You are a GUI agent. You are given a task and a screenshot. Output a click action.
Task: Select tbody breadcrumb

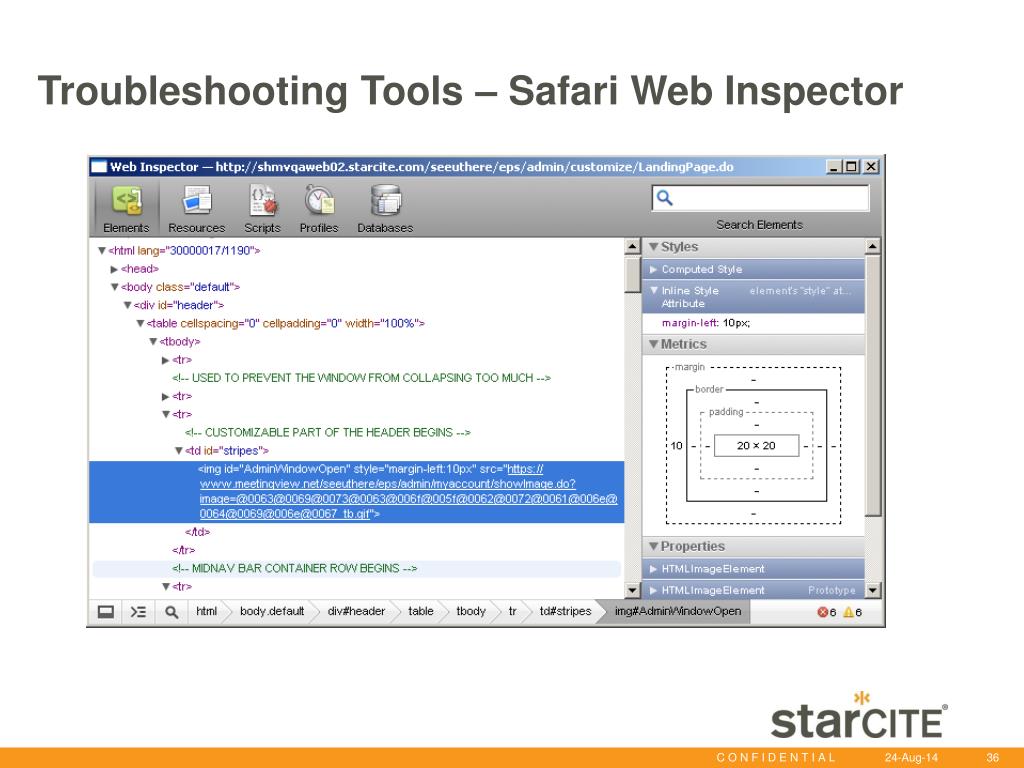471,611
